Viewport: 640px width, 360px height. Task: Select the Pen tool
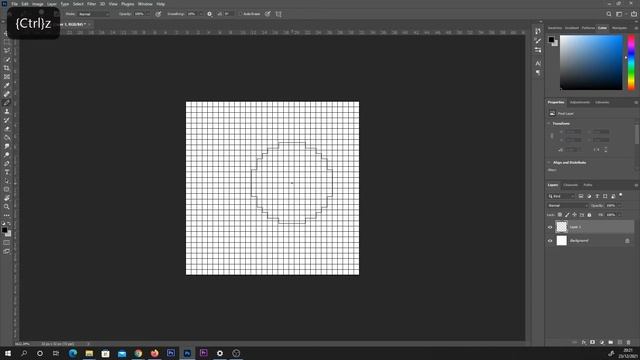[x=7, y=163]
